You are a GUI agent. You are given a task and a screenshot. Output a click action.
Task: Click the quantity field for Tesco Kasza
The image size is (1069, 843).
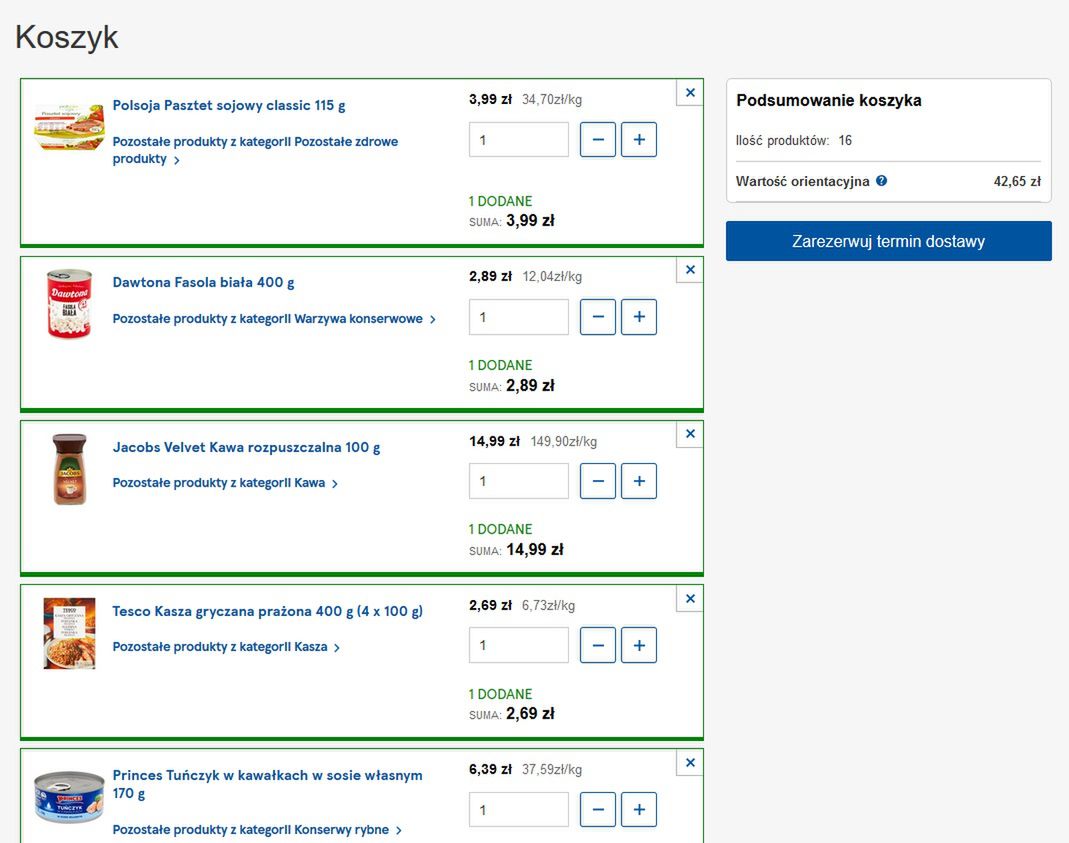point(519,645)
